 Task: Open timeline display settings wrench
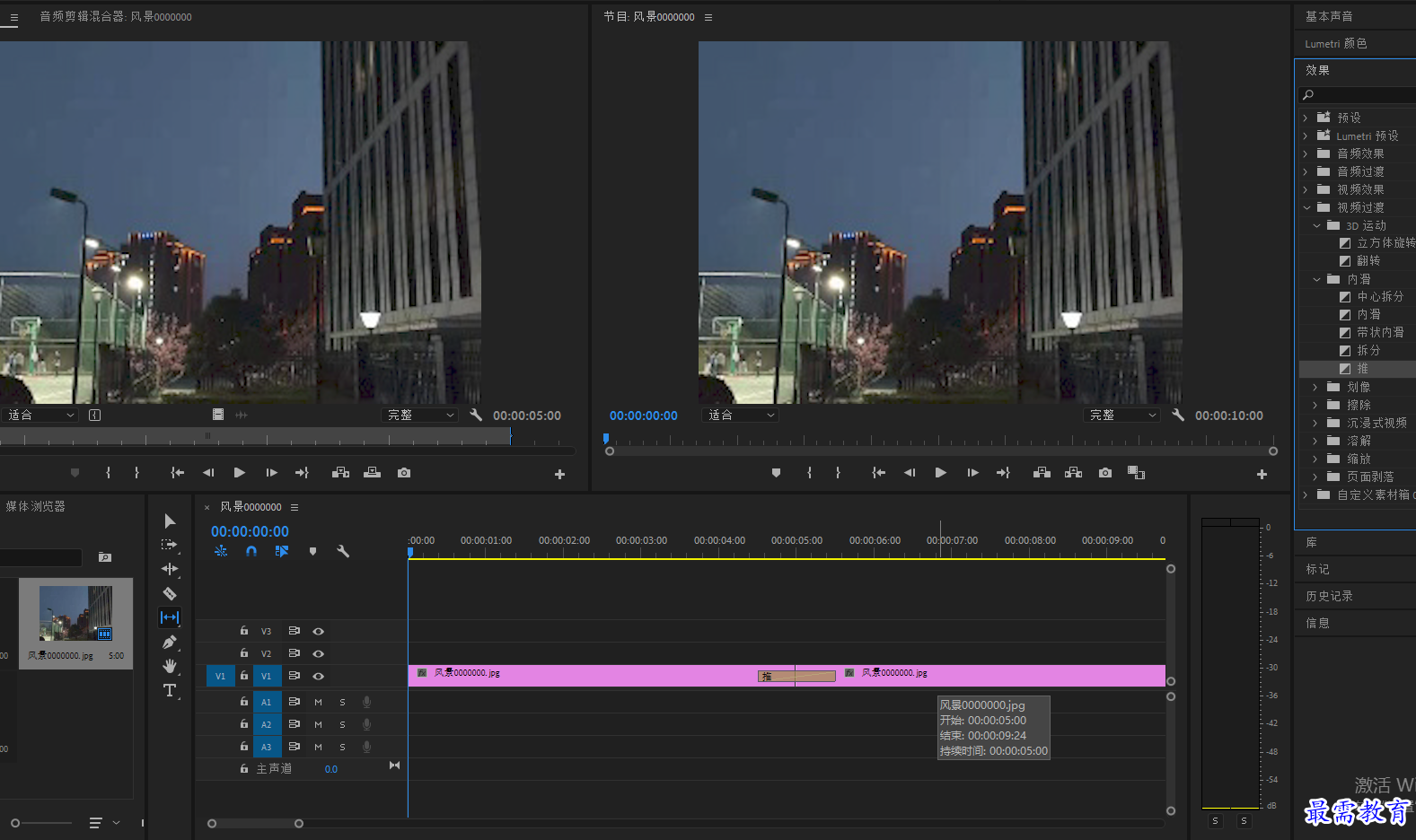343,551
